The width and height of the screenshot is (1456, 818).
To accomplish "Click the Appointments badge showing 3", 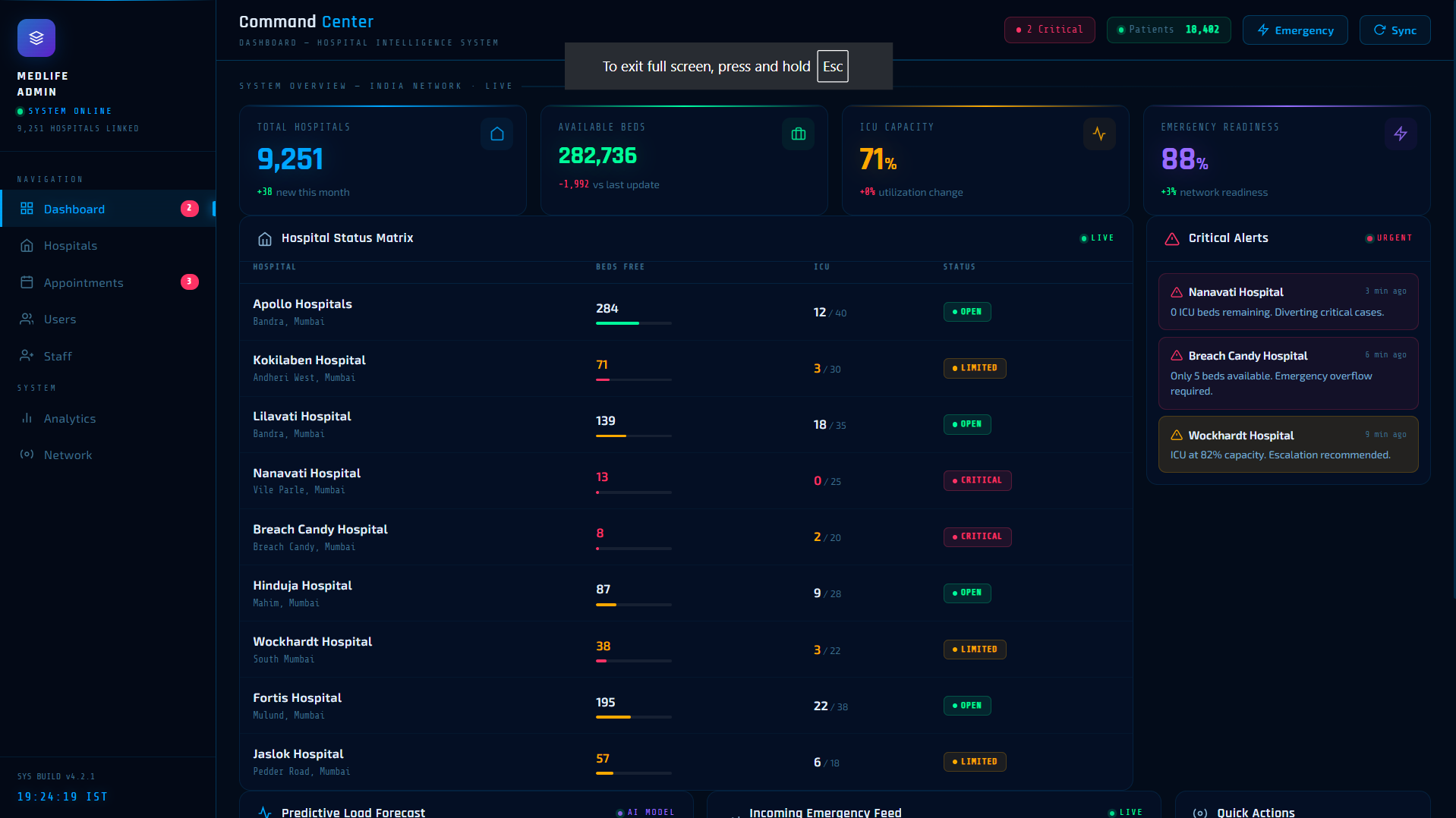I will 190,282.
